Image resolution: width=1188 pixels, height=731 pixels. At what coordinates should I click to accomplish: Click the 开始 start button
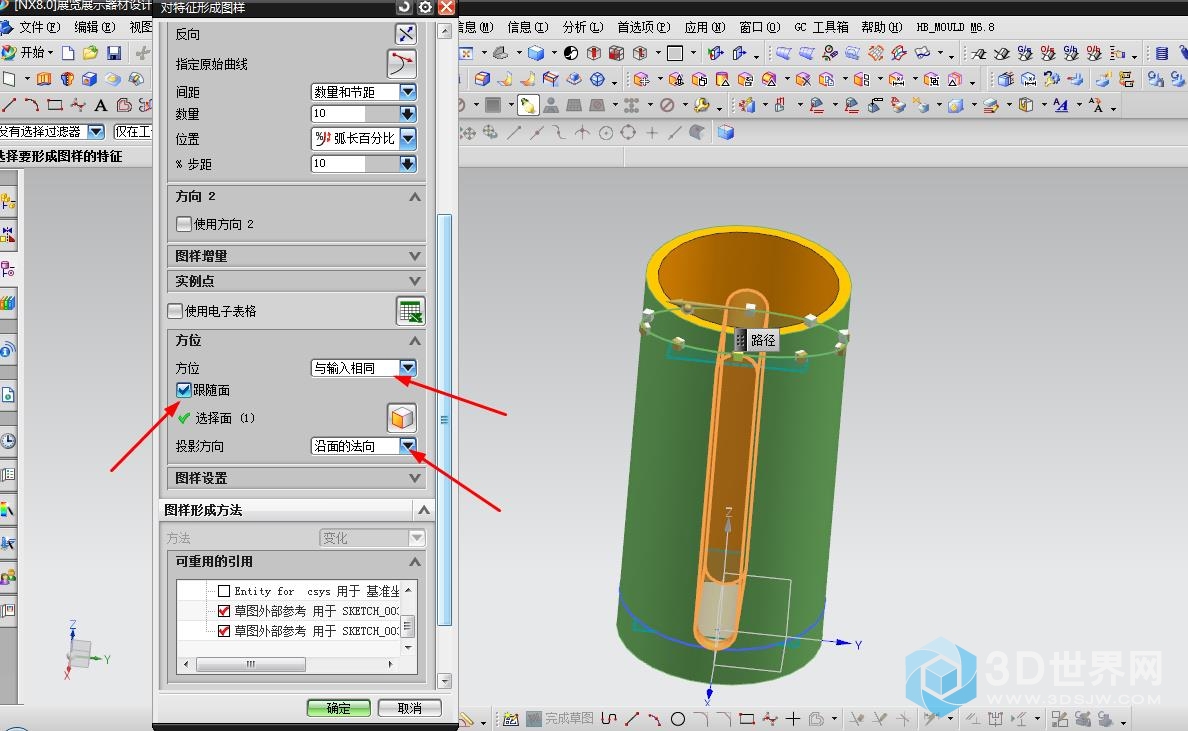pyautogui.click(x=27, y=52)
